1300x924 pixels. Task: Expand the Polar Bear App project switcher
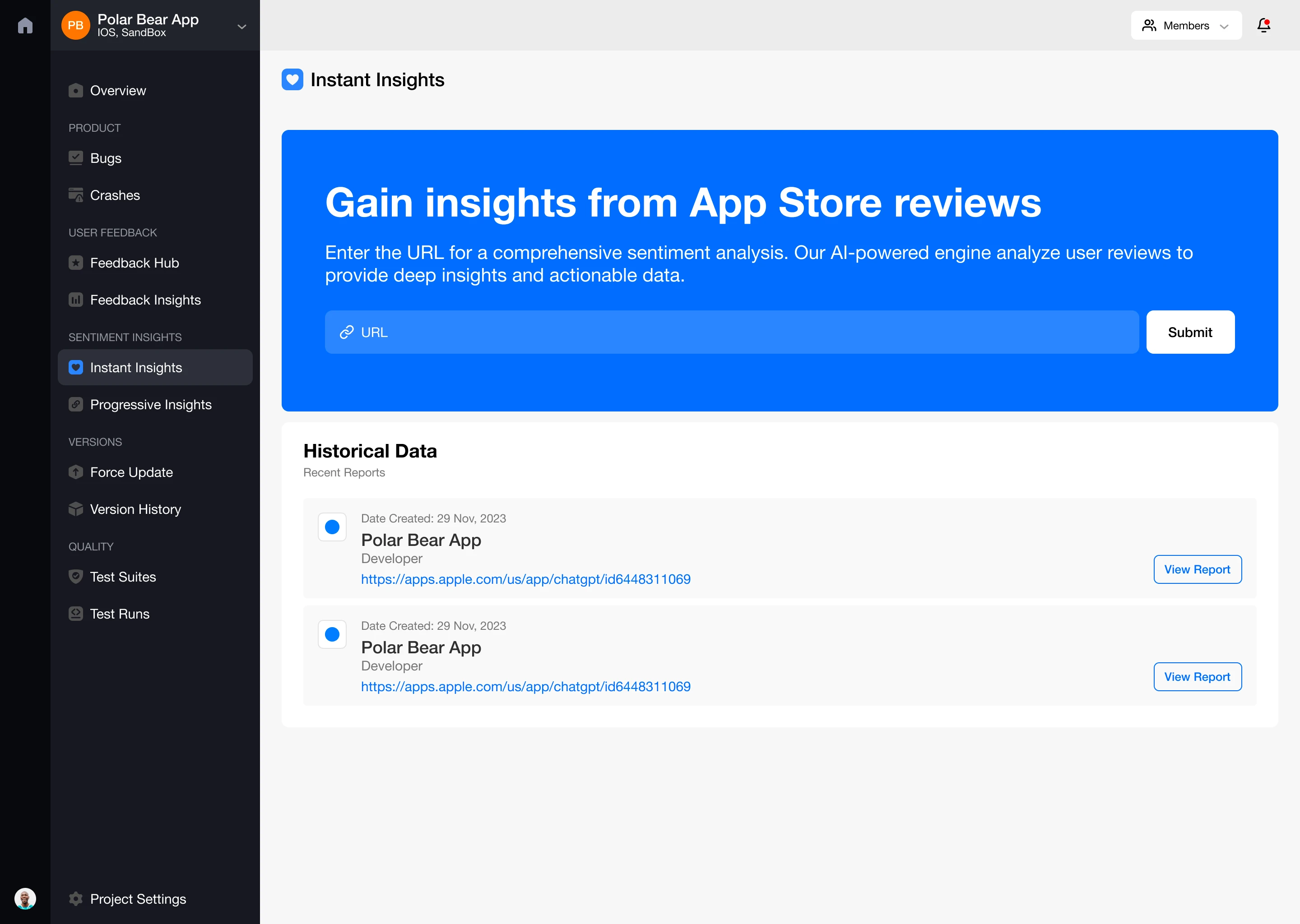coord(241,26)
